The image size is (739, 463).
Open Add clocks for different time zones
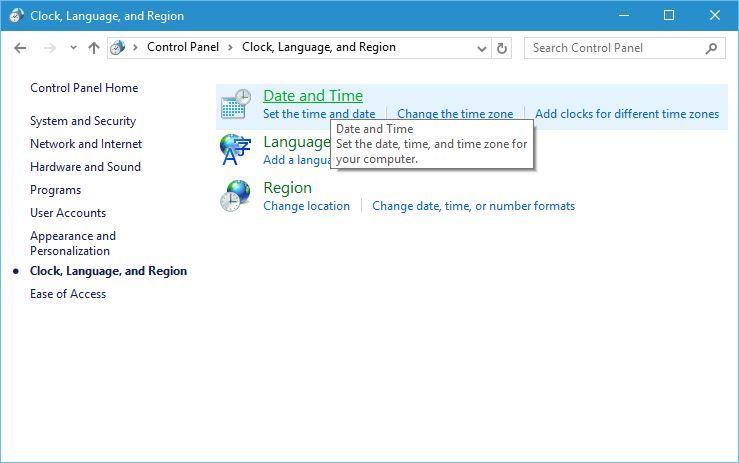click(x=627, y=114)
